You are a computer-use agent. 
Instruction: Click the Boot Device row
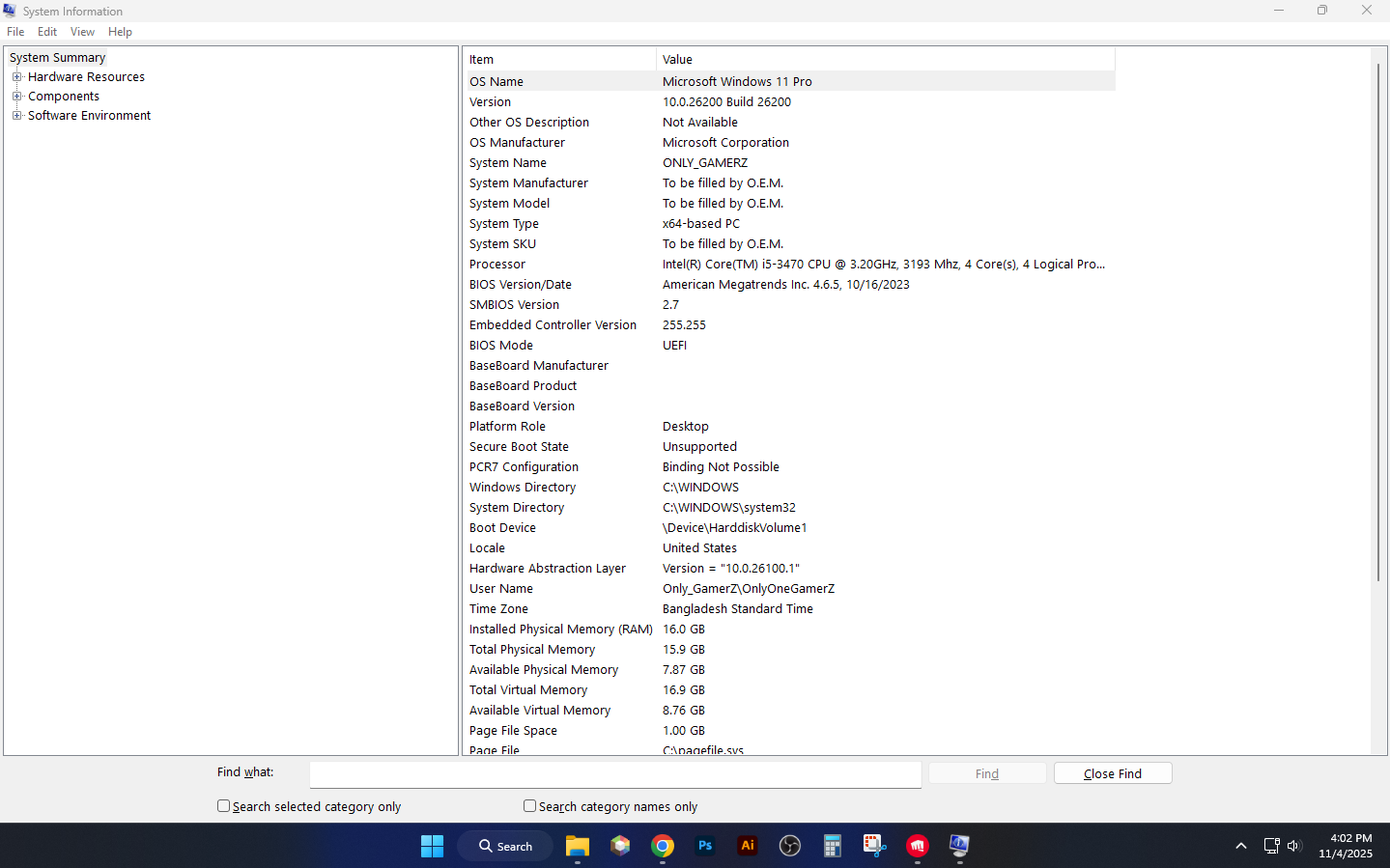point(789,528)
